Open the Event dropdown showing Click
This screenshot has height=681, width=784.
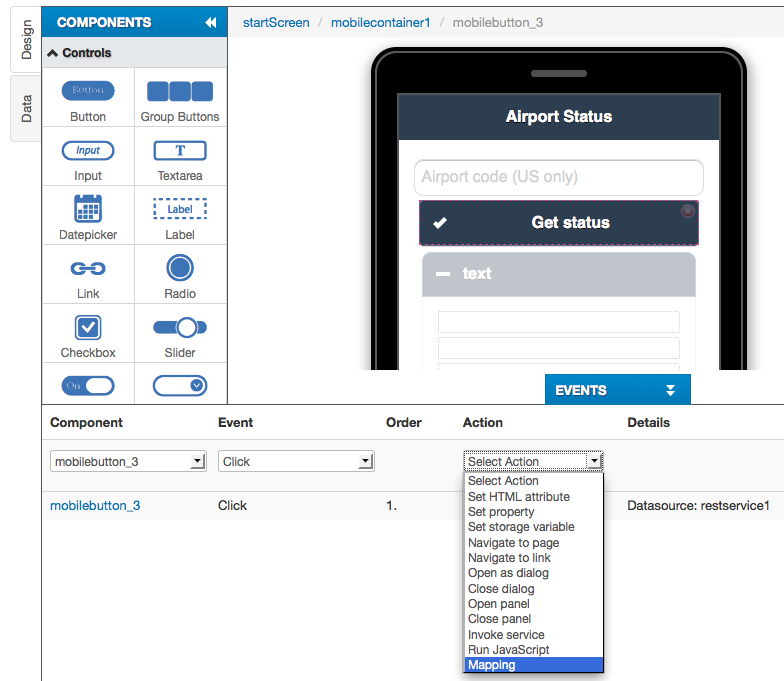click(x=296, y=461)
